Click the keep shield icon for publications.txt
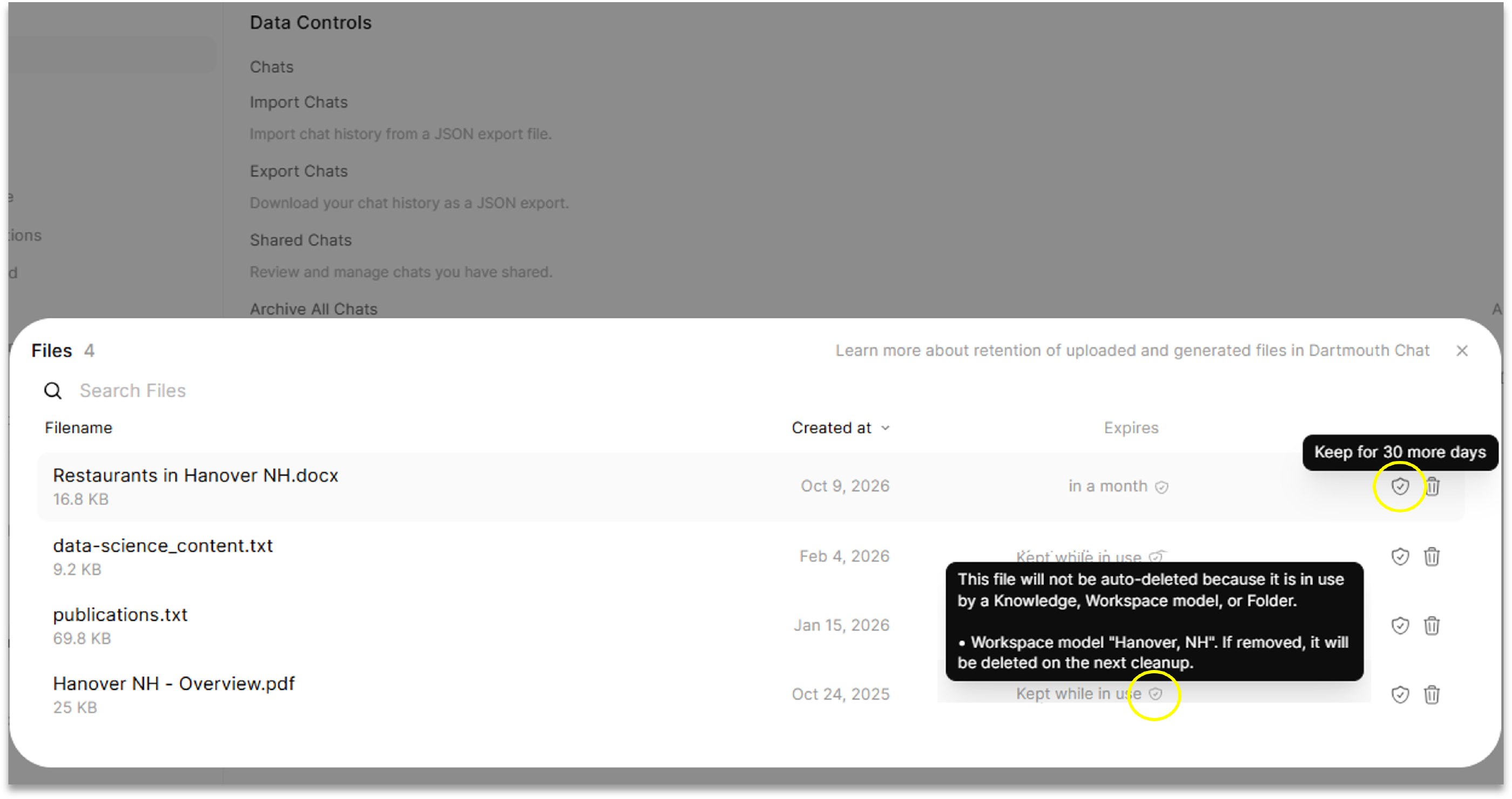The width and height of the screenshot is (1512, 799). point(1400,625)
